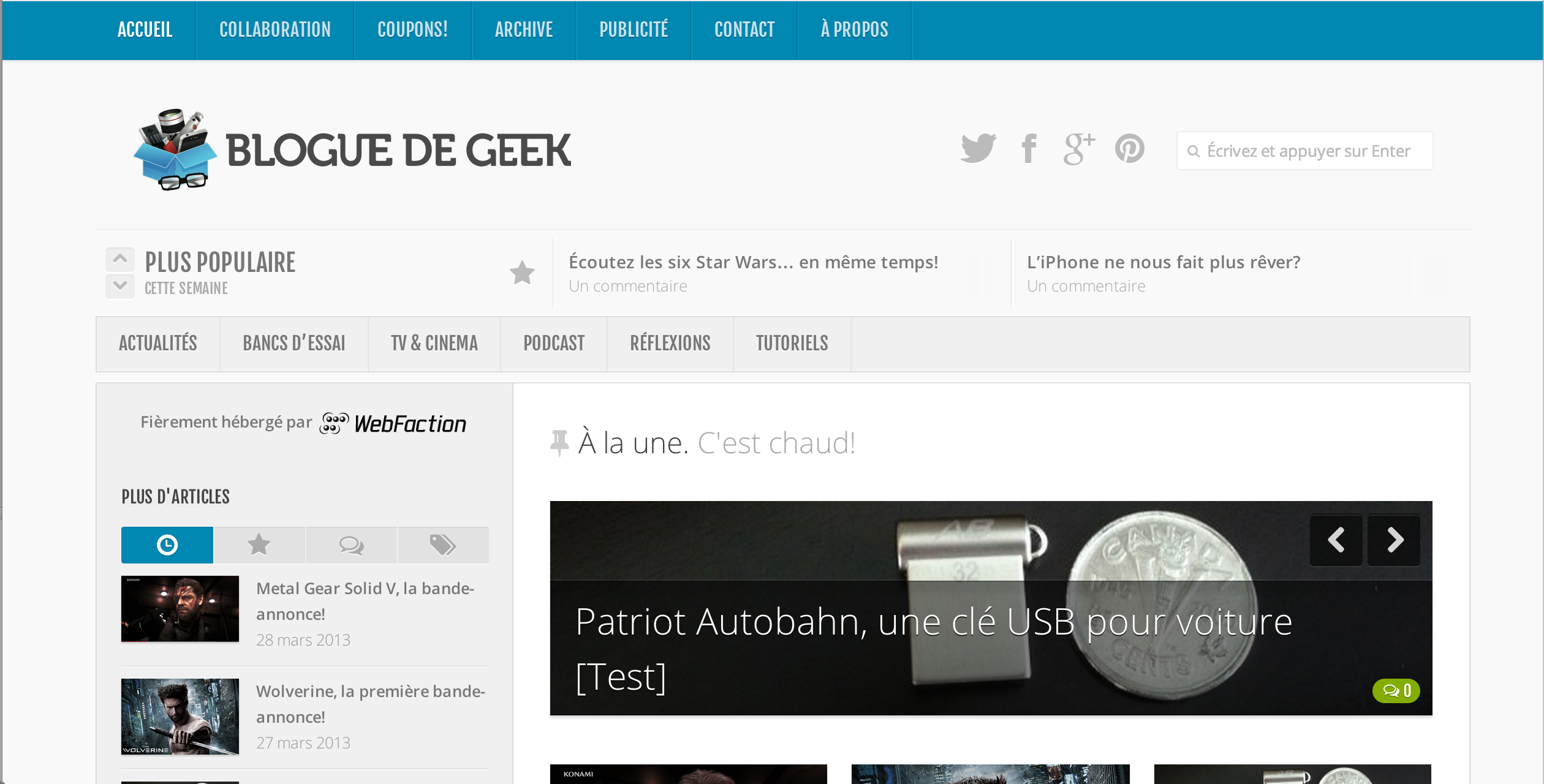Open the Pinterest icon

click(x=1130, y=149)
